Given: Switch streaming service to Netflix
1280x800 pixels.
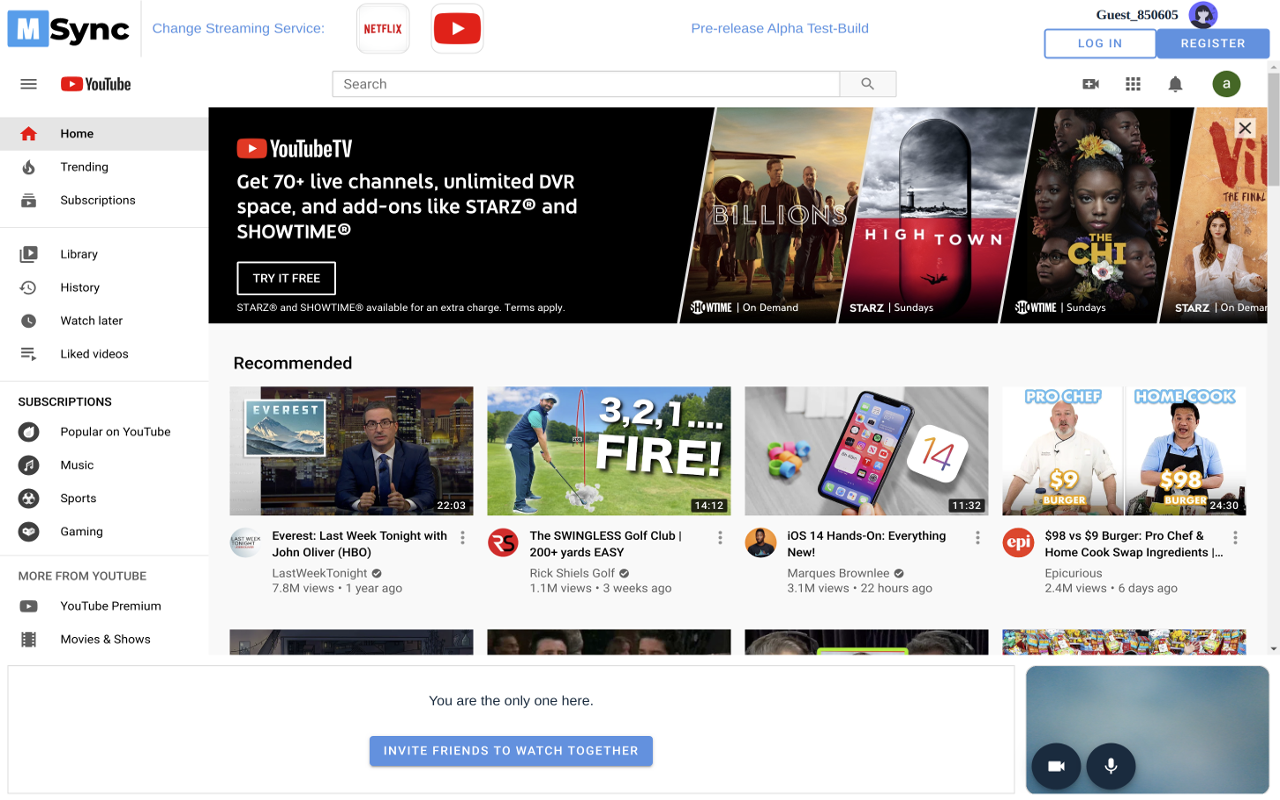Looking at the screenshot, I should [x=383, y=29].
